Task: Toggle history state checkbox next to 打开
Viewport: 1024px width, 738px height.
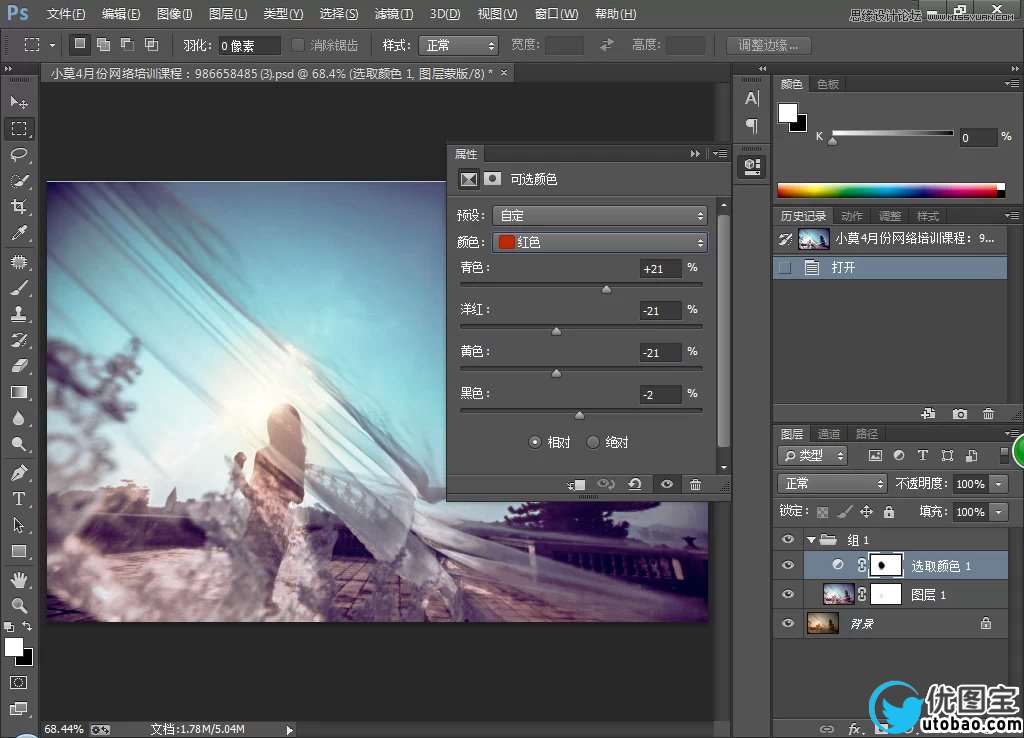Action: [786, 268]
